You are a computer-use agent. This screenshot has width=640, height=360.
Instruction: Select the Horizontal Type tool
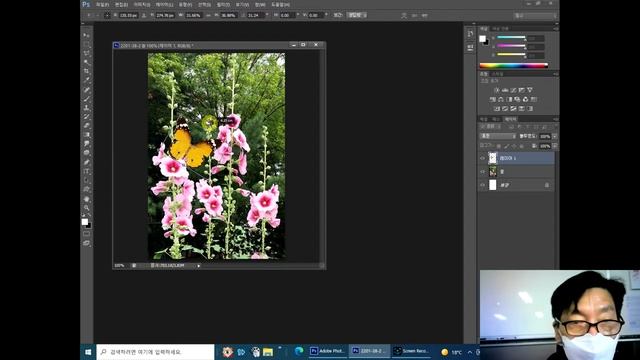[x=87, y=171]
